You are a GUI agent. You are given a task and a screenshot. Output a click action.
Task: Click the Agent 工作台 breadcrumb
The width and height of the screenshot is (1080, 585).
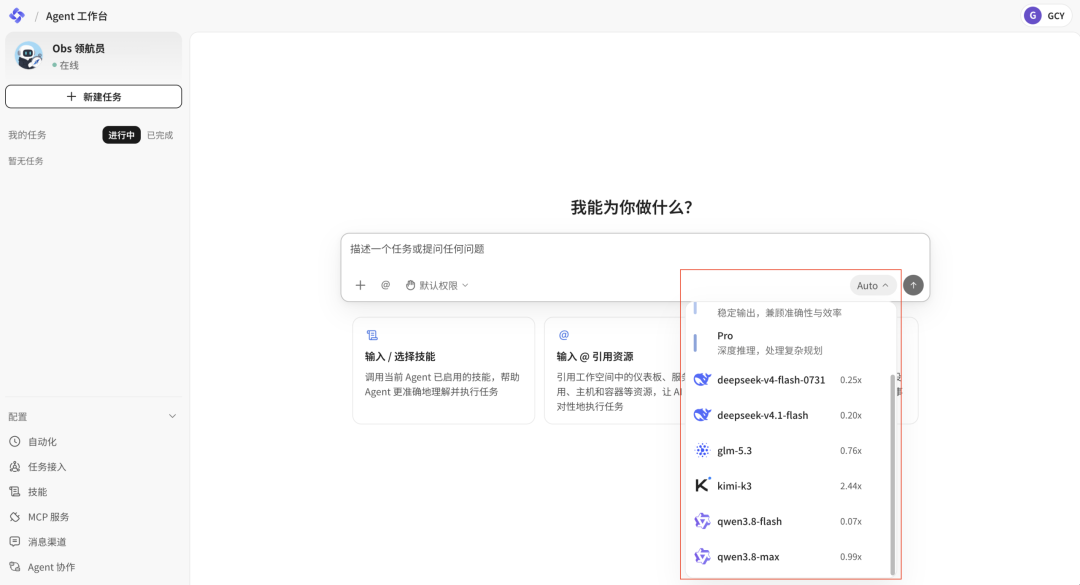click(x=76, y=16)
